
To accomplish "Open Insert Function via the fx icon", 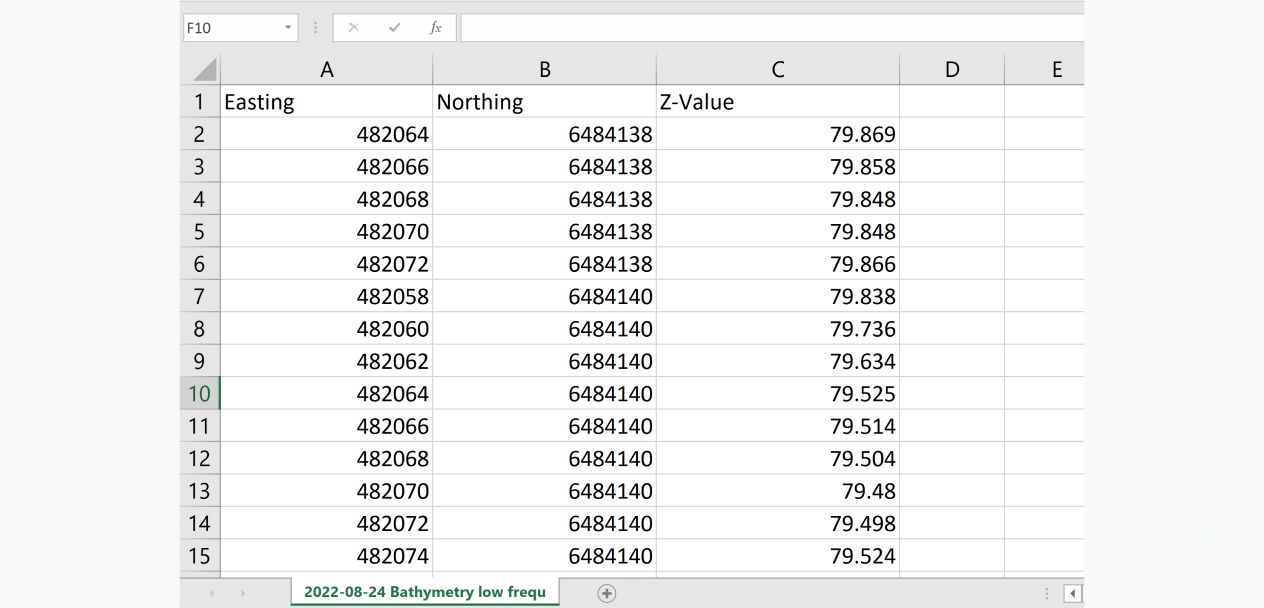I will point(435,28).
